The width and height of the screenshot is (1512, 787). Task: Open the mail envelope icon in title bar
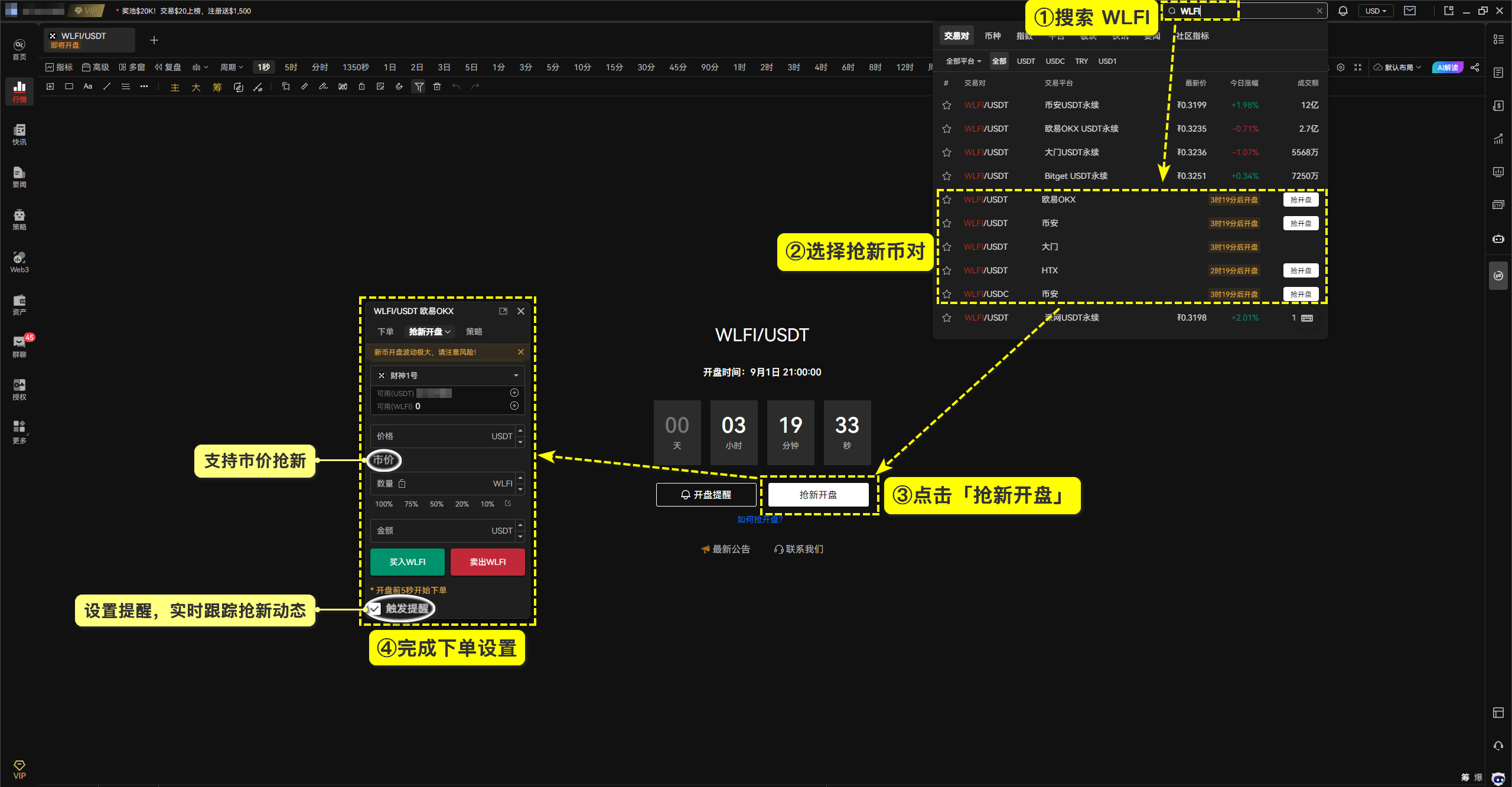[1409, 11]
